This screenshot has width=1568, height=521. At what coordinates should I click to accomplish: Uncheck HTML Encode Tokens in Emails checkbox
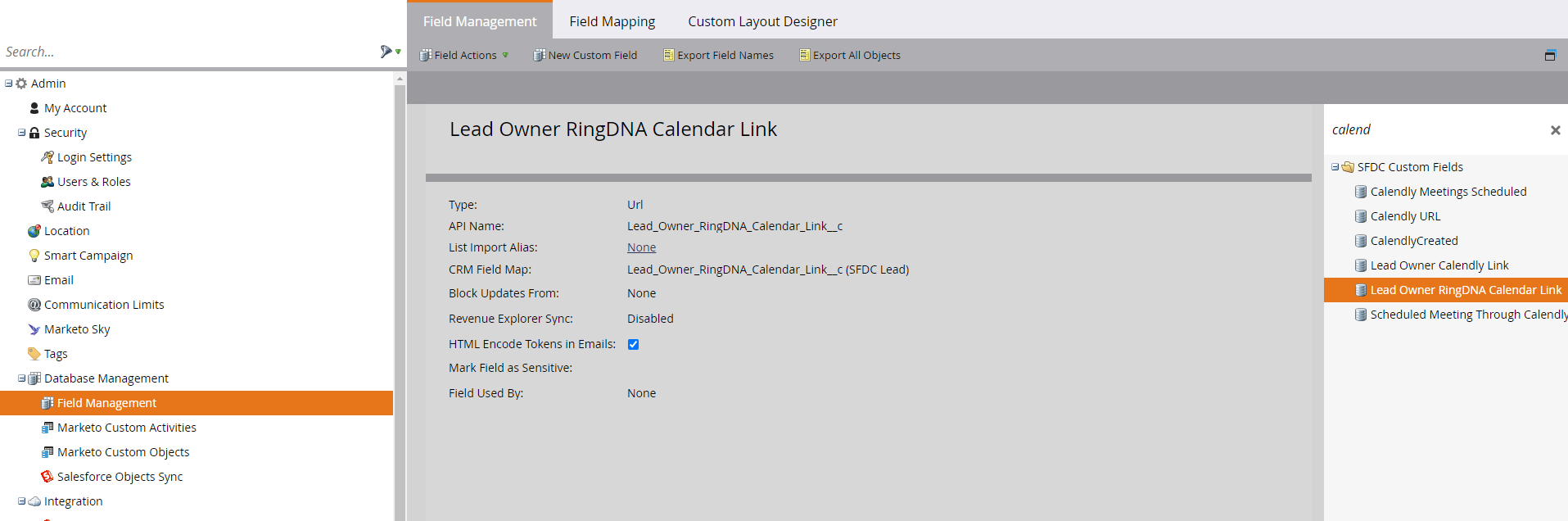point(633,344)
